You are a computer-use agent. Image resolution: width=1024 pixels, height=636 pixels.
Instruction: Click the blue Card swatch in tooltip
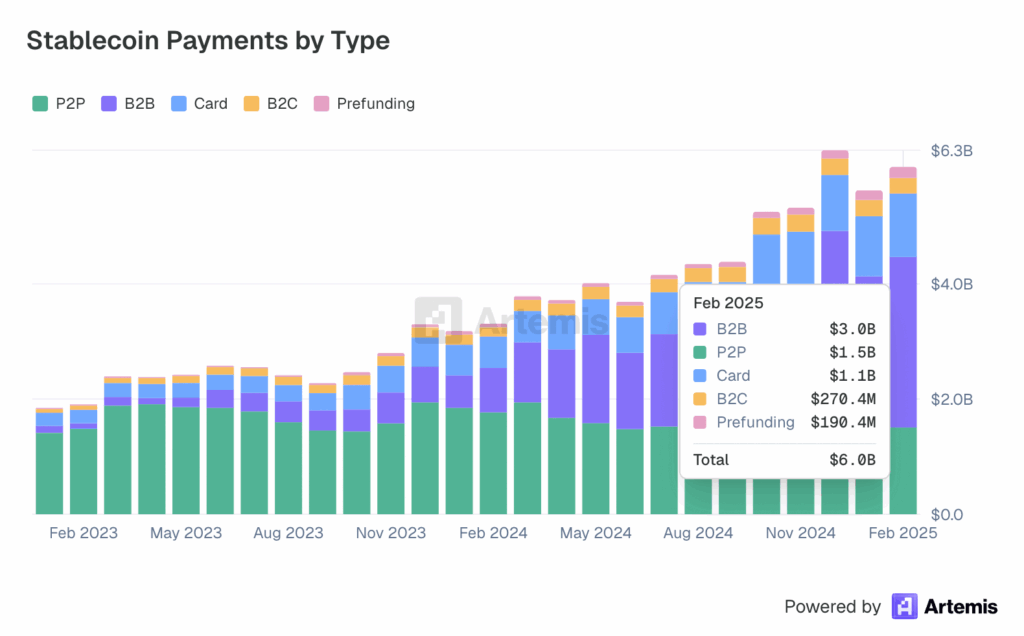point(698,376)
